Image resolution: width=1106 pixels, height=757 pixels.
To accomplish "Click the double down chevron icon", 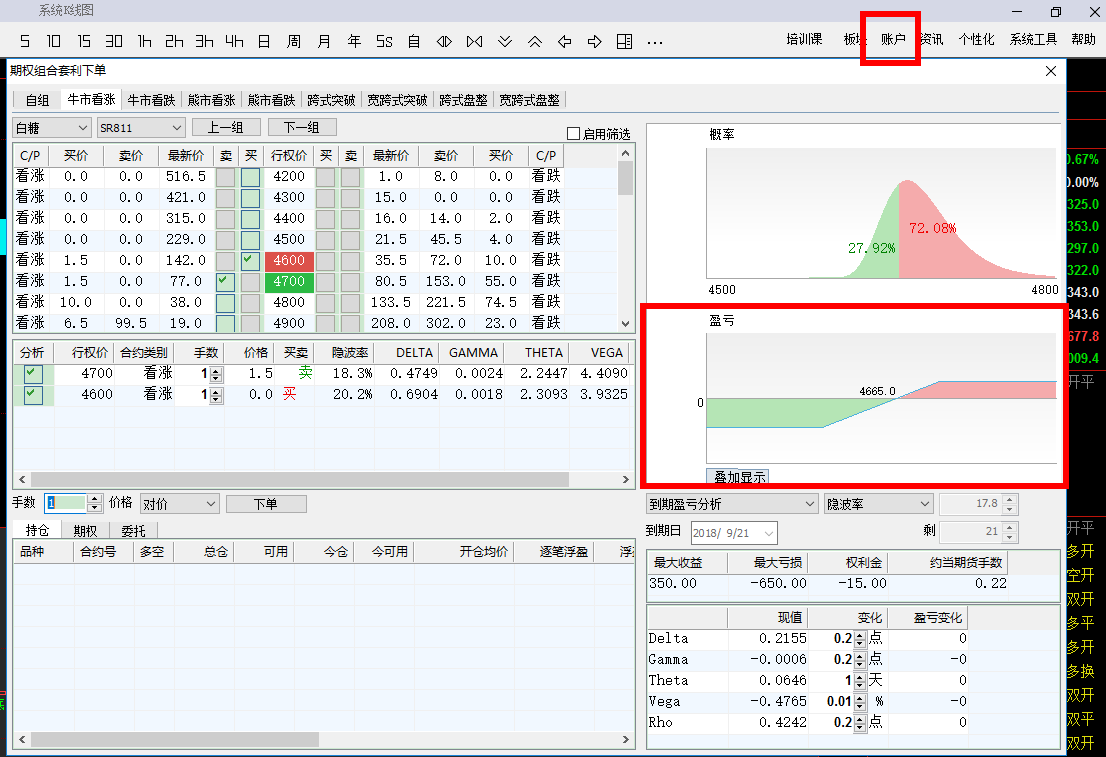I will click(505, 41).
